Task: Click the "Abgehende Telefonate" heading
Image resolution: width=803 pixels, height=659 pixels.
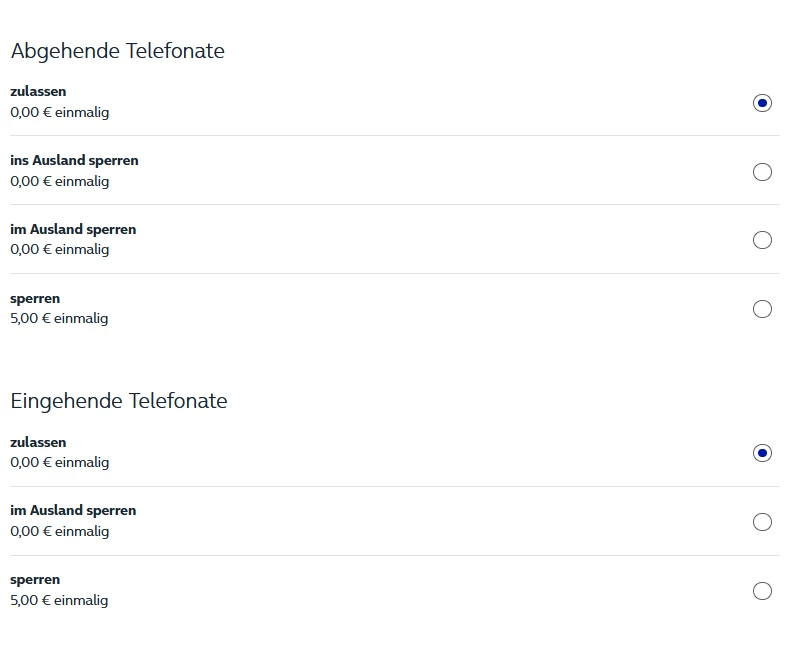Action: [x=117, y=51]
